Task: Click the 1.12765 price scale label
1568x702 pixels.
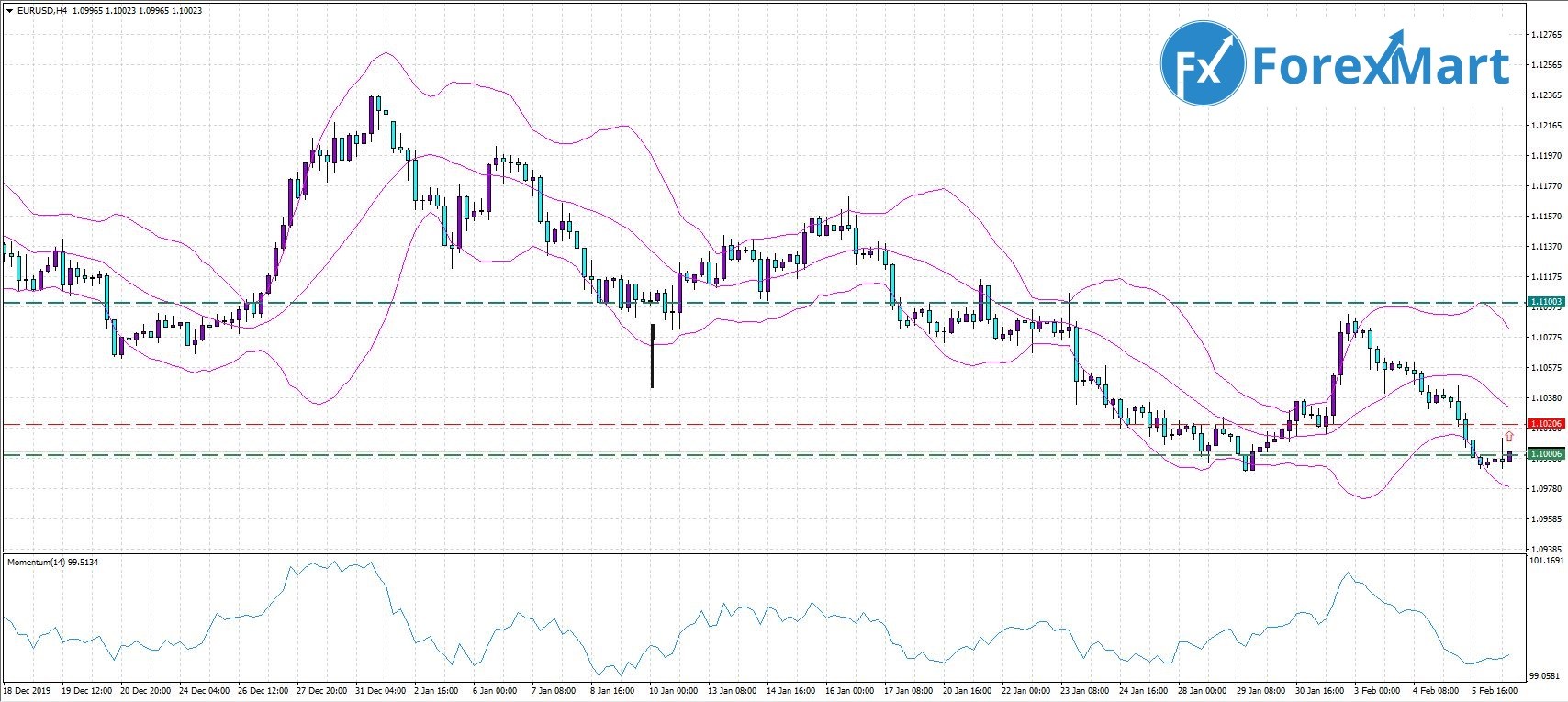Action: coord(1546,35)
